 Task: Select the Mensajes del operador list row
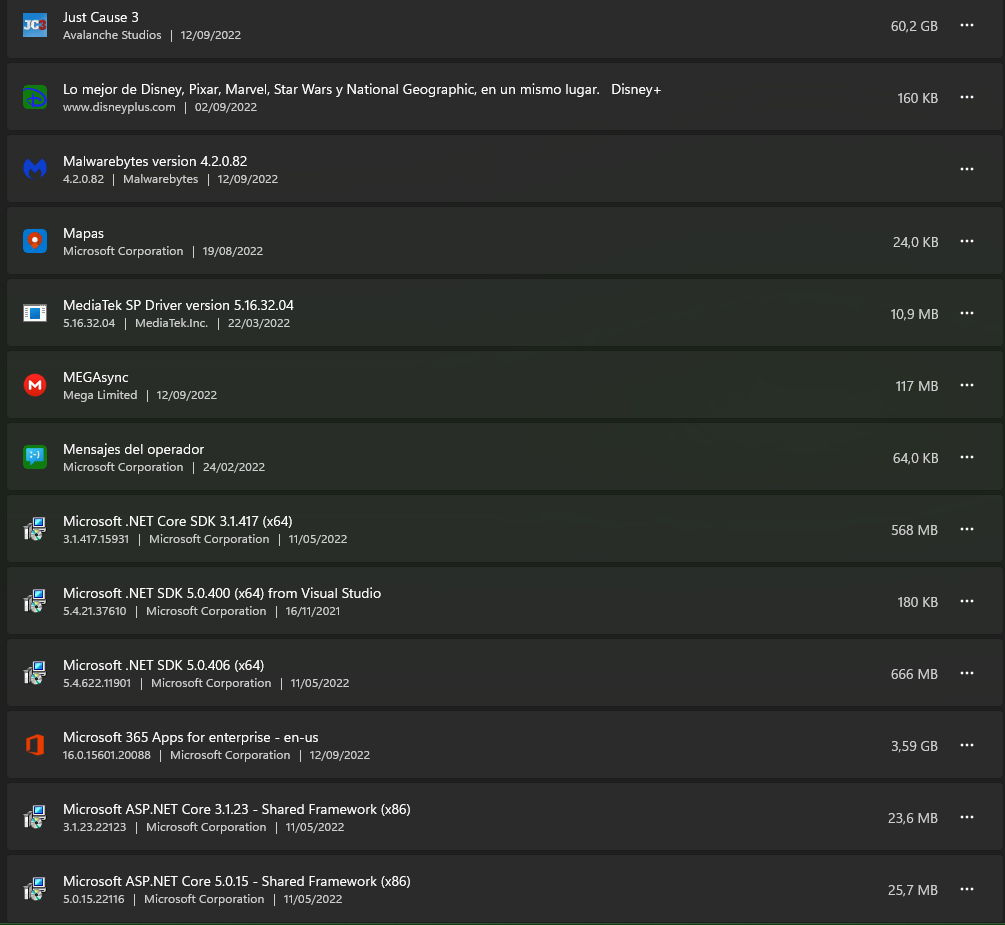tap(504, 457)
